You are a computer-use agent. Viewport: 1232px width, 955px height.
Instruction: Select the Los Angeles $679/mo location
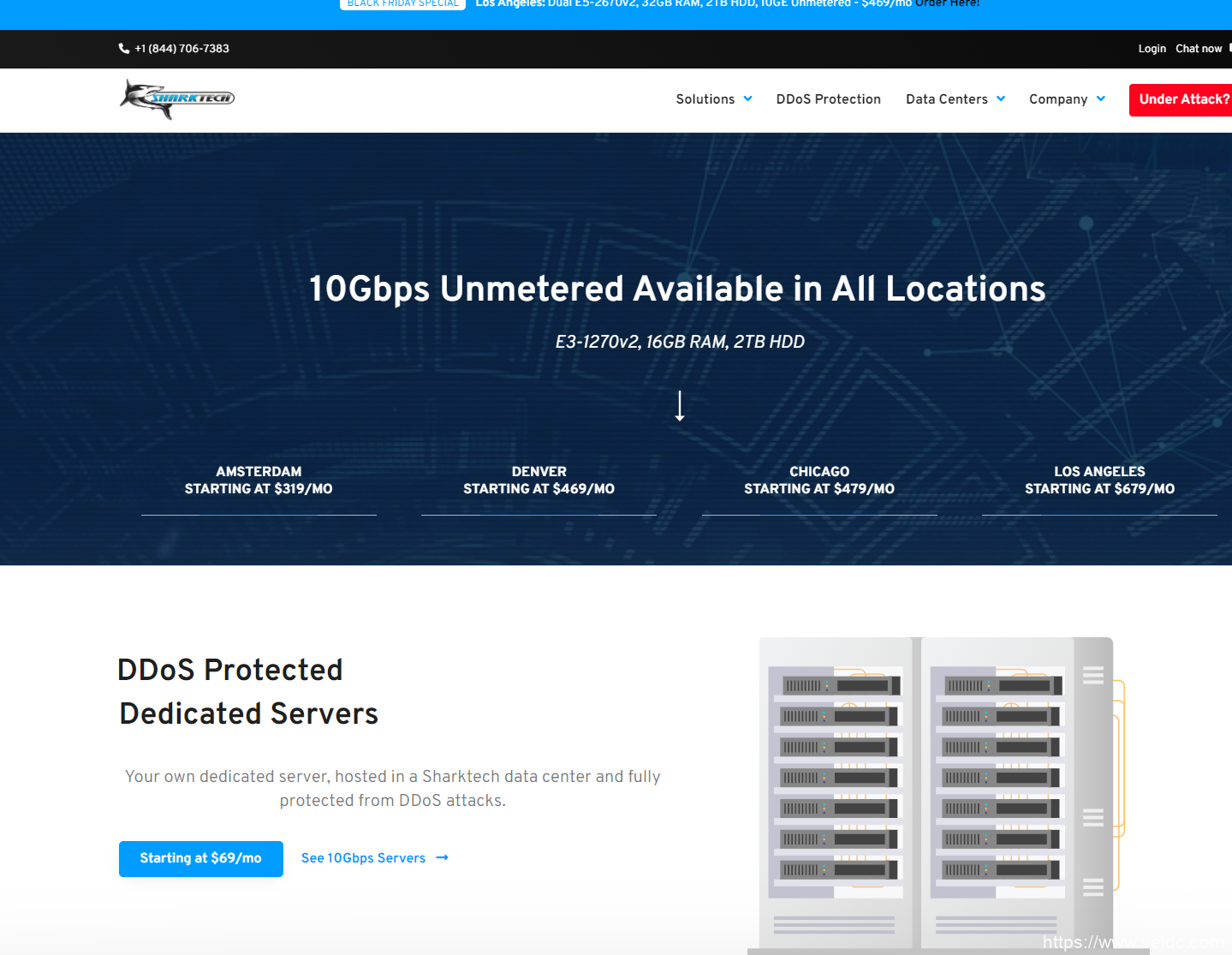click(1099, 480)
